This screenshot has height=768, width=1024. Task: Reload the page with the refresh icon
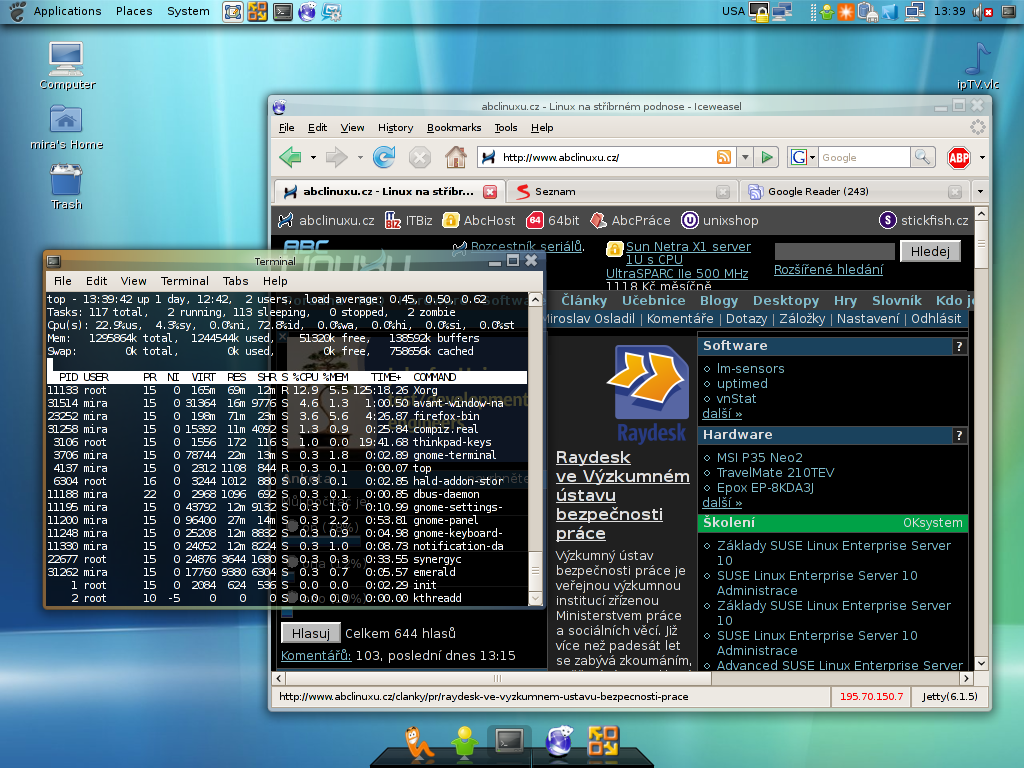tap(383, 157)
